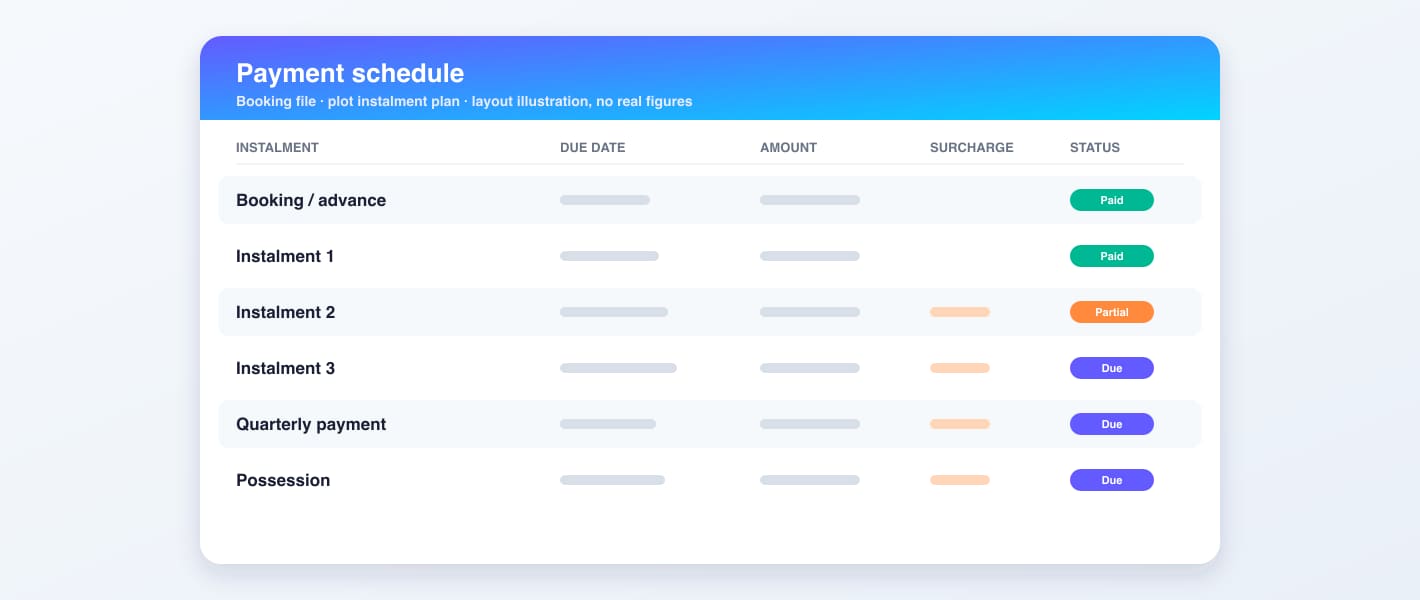The width and height of the screenshot is (1420, 600).
Task: Open the Instalment 3 row
Action: pos(710,368)
